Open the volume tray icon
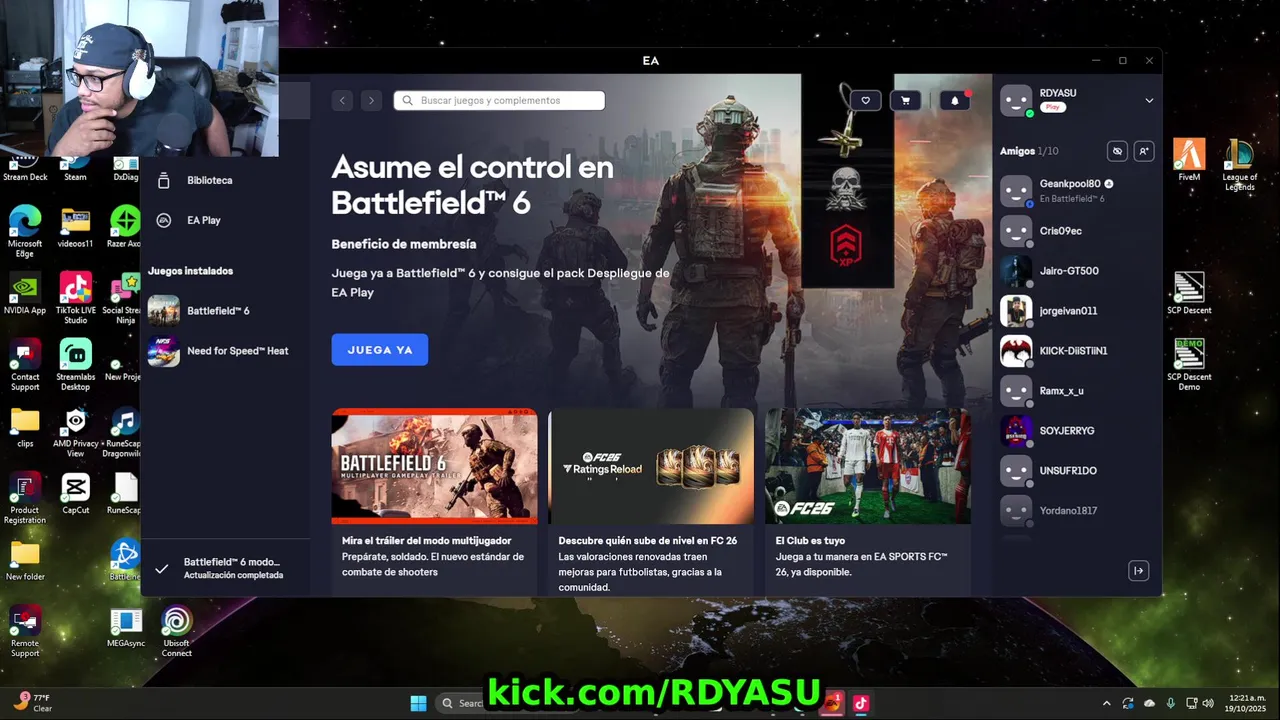This screenshot has height=720, width=1280. (1209, 703)
